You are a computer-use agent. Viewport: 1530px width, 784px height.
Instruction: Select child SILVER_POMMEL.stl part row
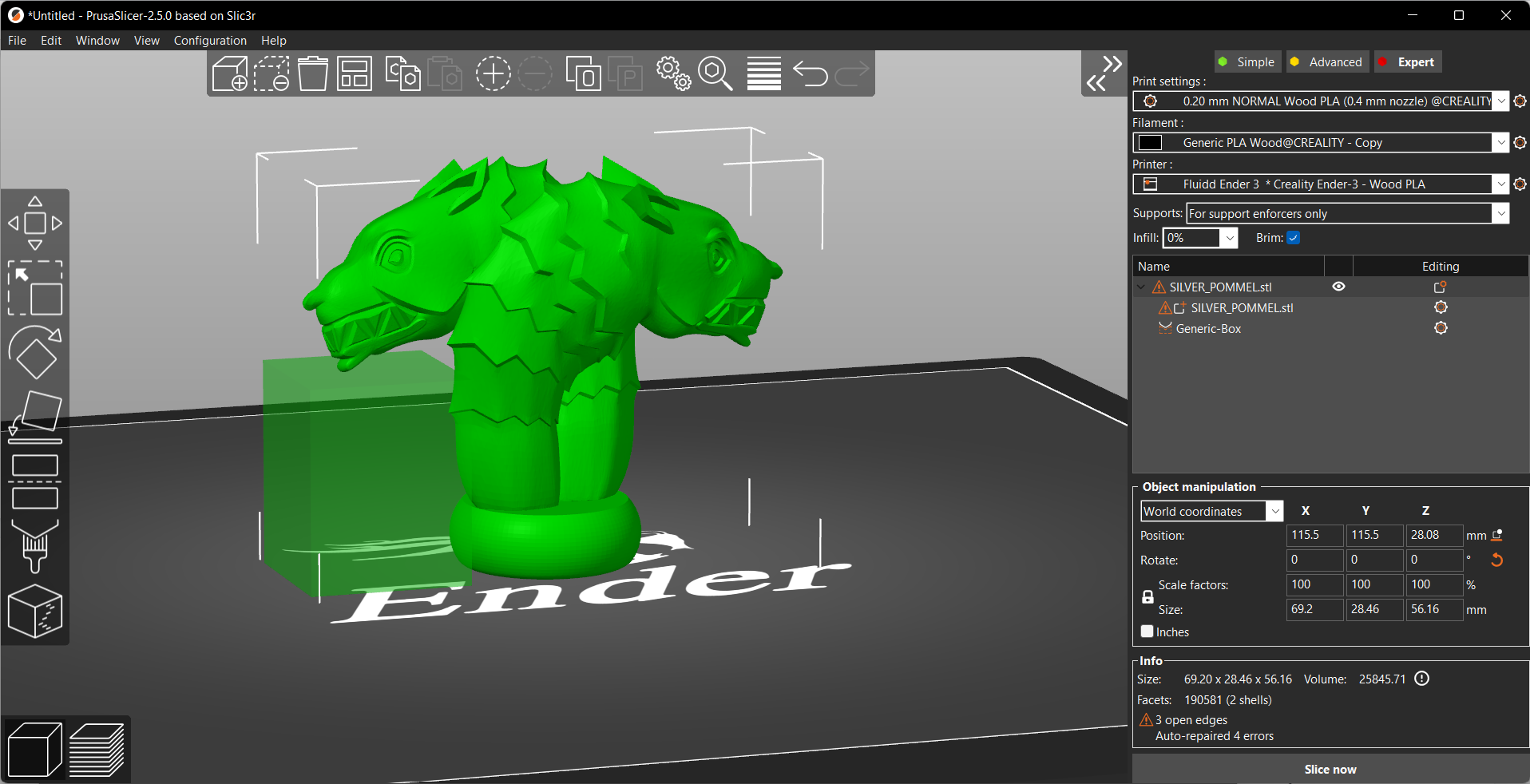click(1242, 308)
